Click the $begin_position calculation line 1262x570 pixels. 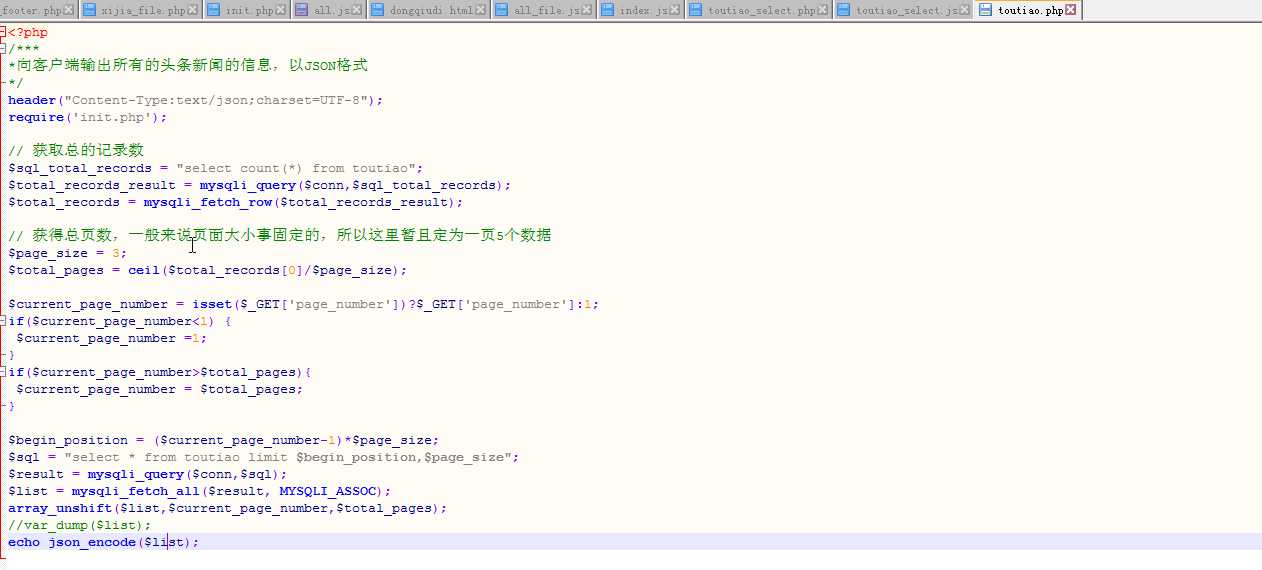(x=223, y=440)
